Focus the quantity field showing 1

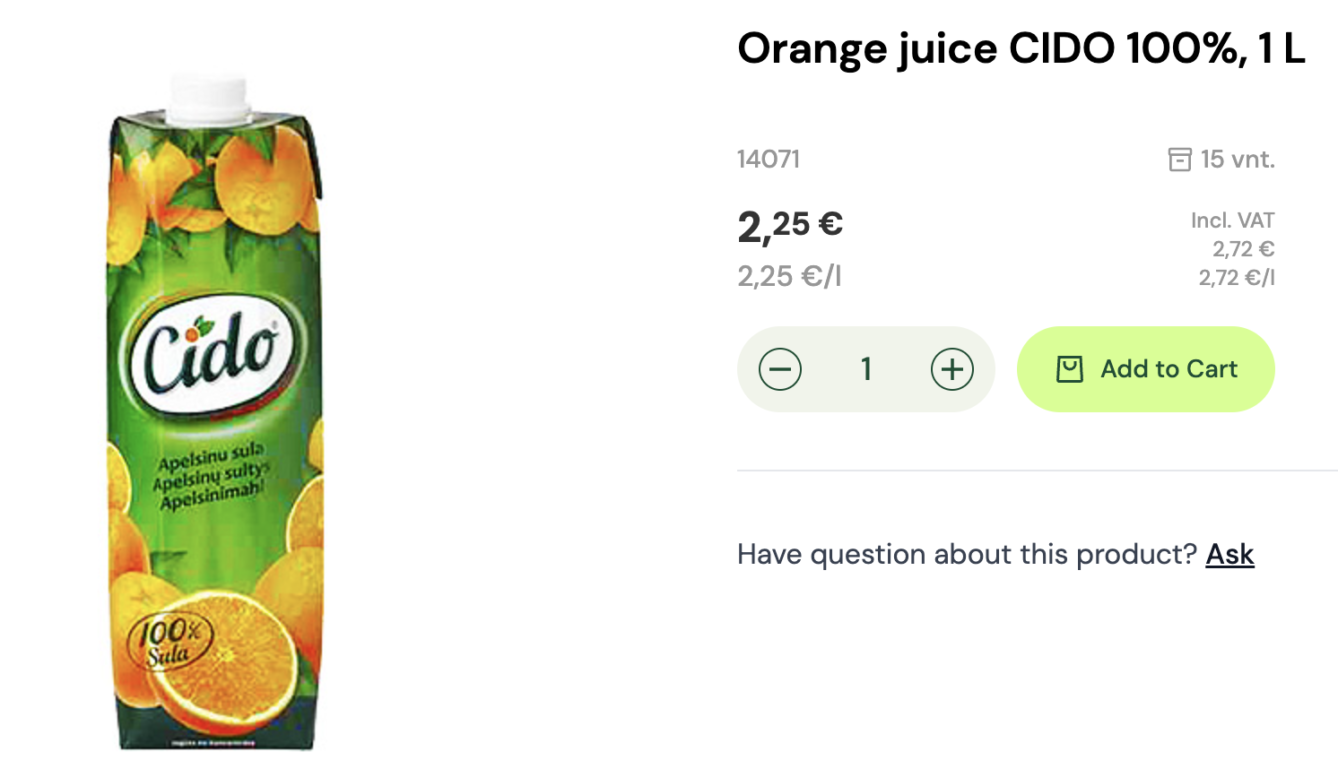pyautogui.click(x=866, y=369)
